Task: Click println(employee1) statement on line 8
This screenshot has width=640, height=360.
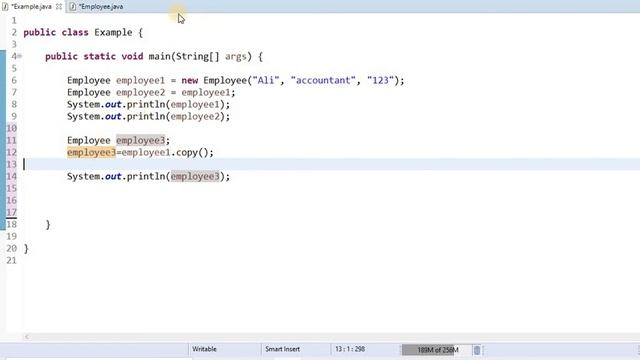Action: click(149, 104)
